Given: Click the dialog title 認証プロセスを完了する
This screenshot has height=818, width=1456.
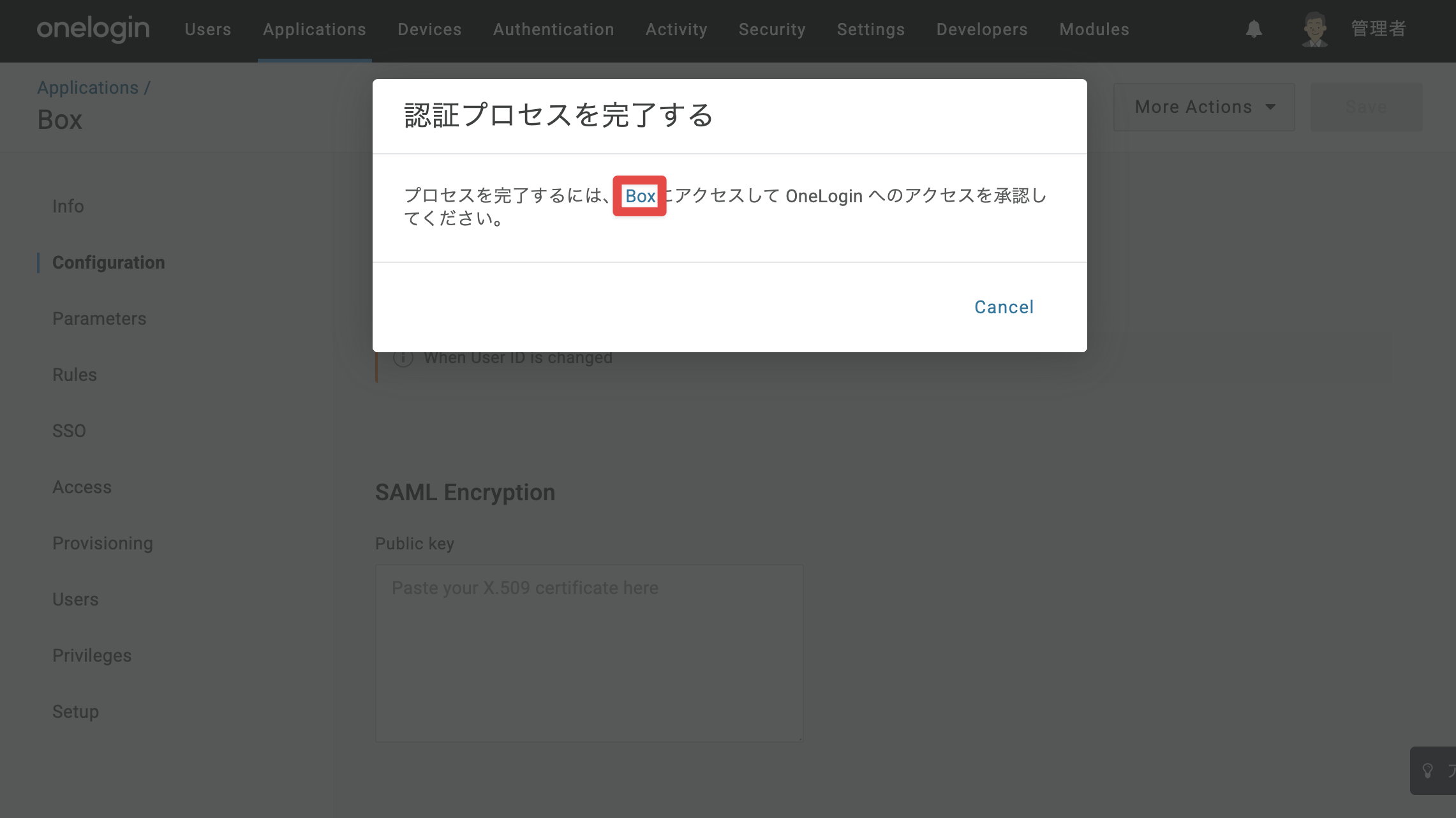Looking at the screenshot, I should coord(558,115).
